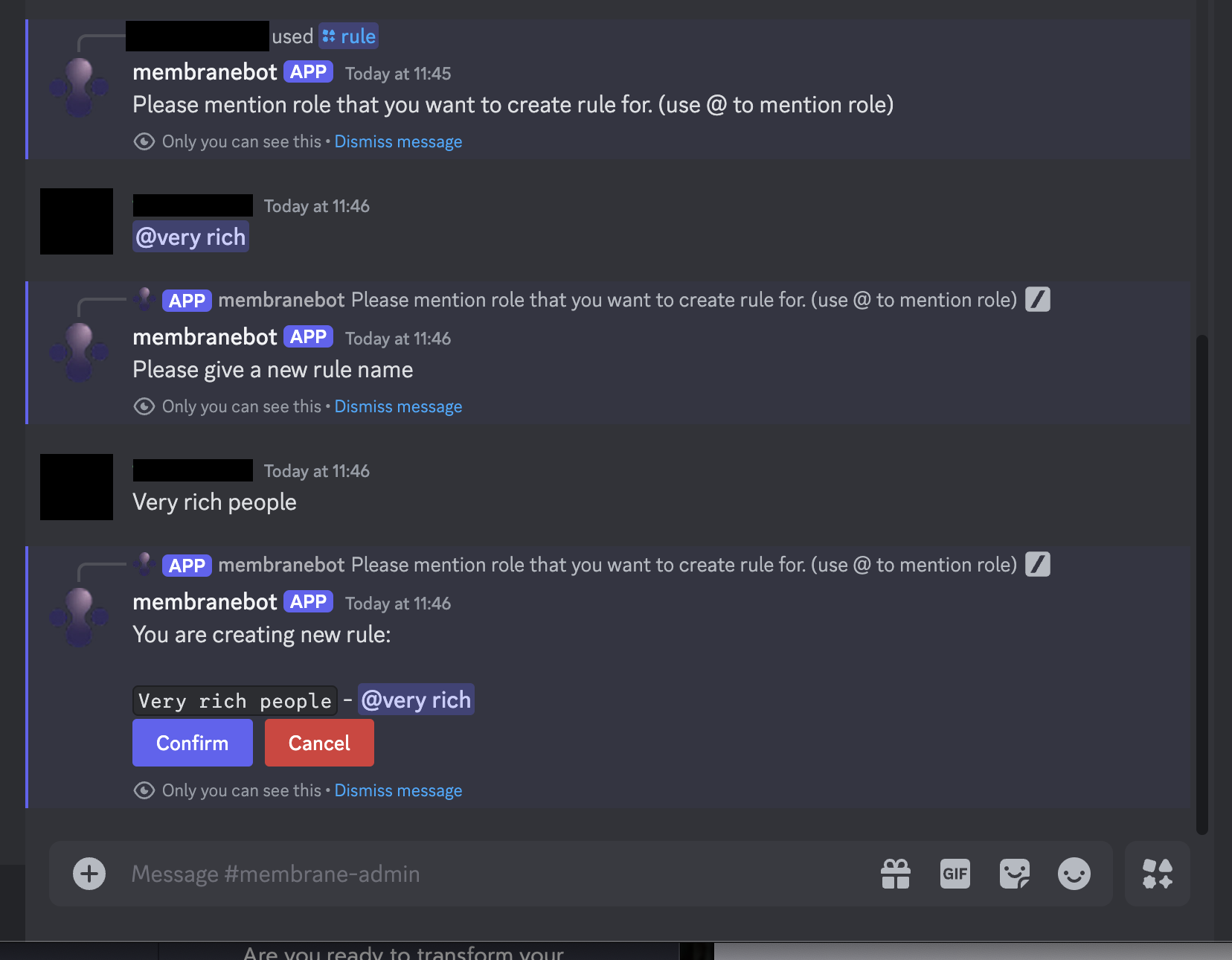Open the GIF picker
1232x960 pixels.
pos(955,874)
